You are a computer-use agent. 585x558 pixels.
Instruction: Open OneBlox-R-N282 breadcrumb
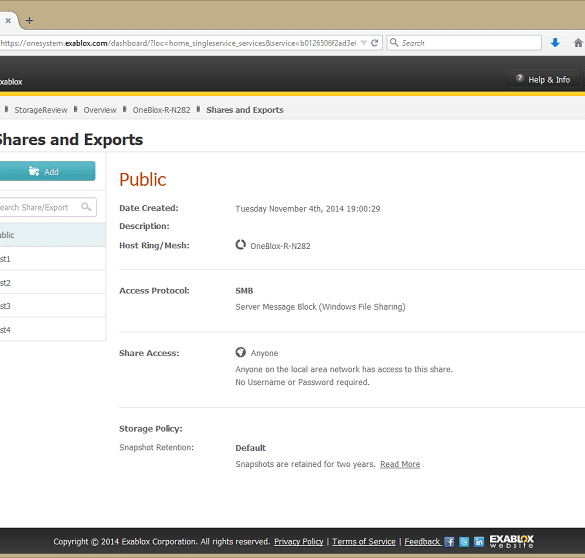[x=162, y=110]
